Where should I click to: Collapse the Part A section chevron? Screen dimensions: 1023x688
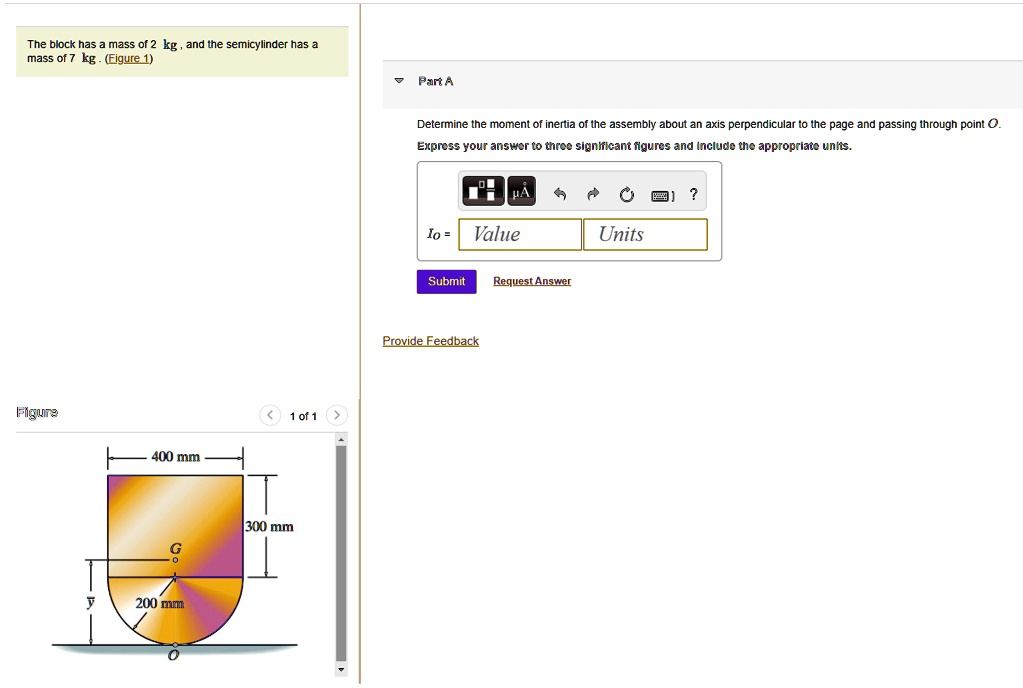(x=397, y=81)
